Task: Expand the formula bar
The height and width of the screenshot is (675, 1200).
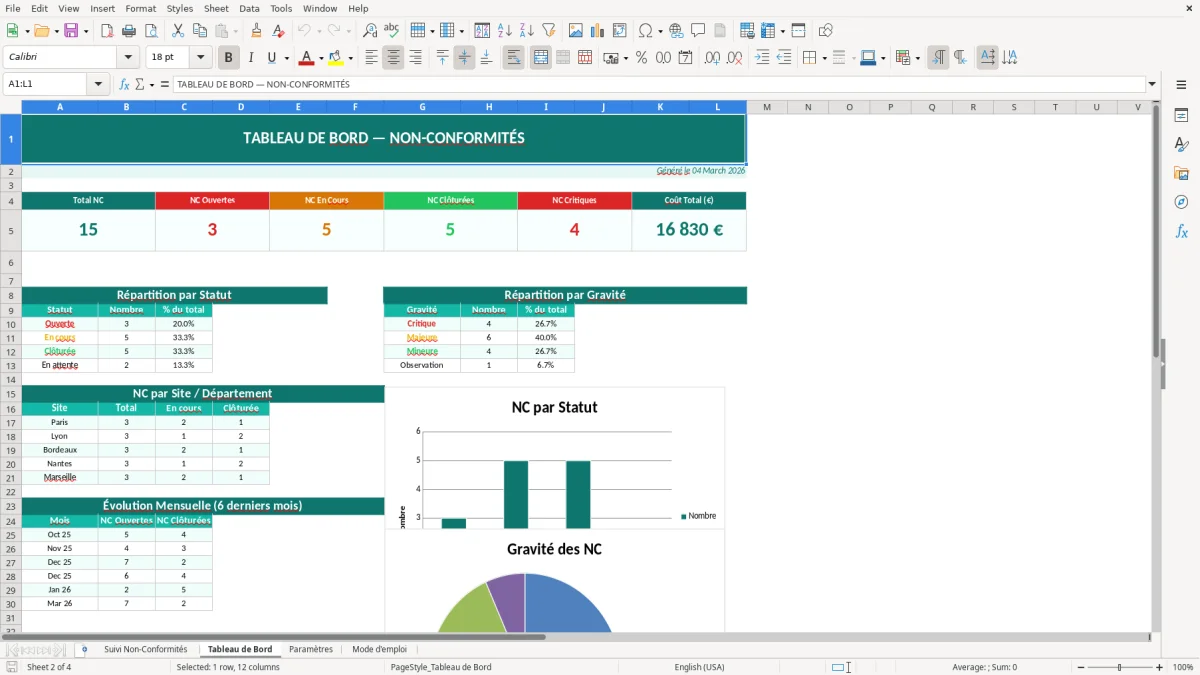Action: [x=1152, y=85]
